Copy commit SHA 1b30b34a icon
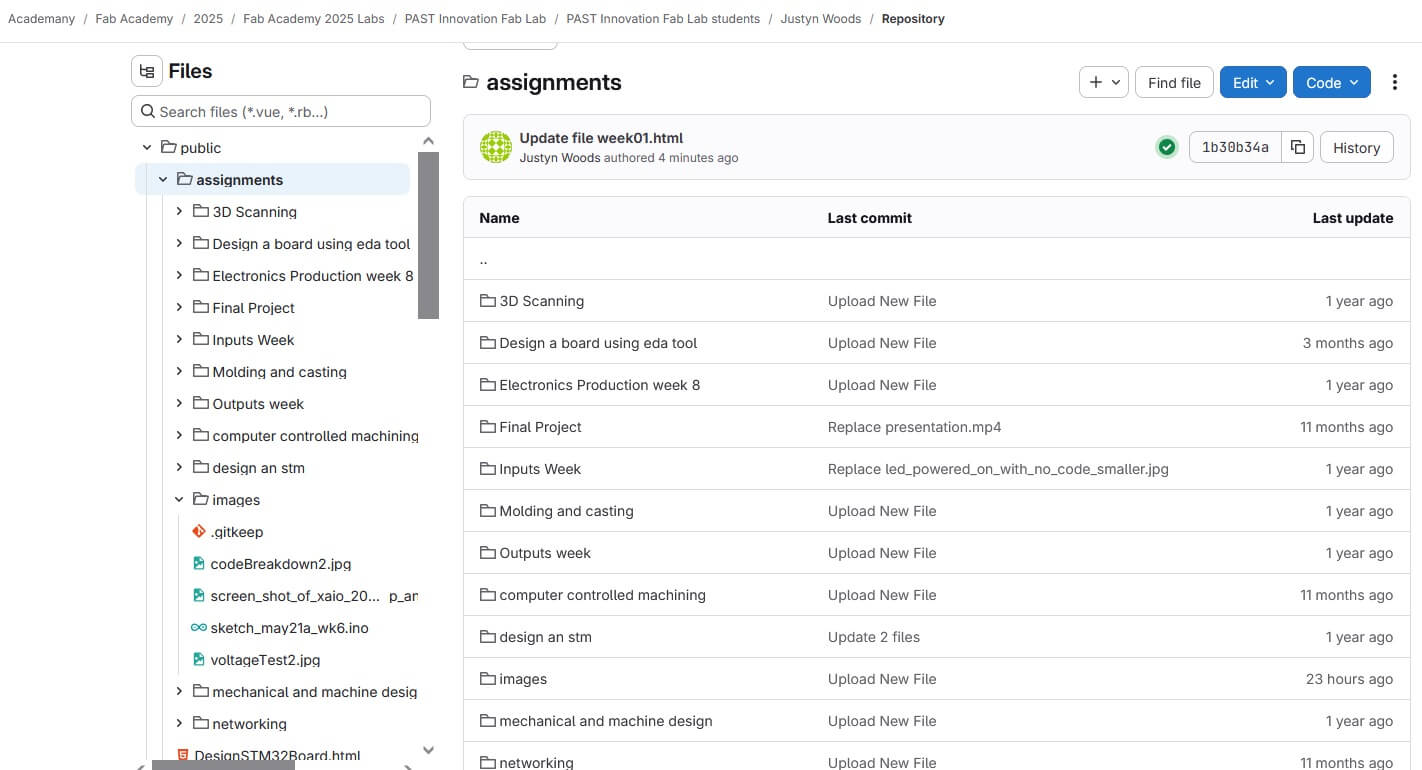Viewport: 1422px width, 770px height. [1297, 148]
